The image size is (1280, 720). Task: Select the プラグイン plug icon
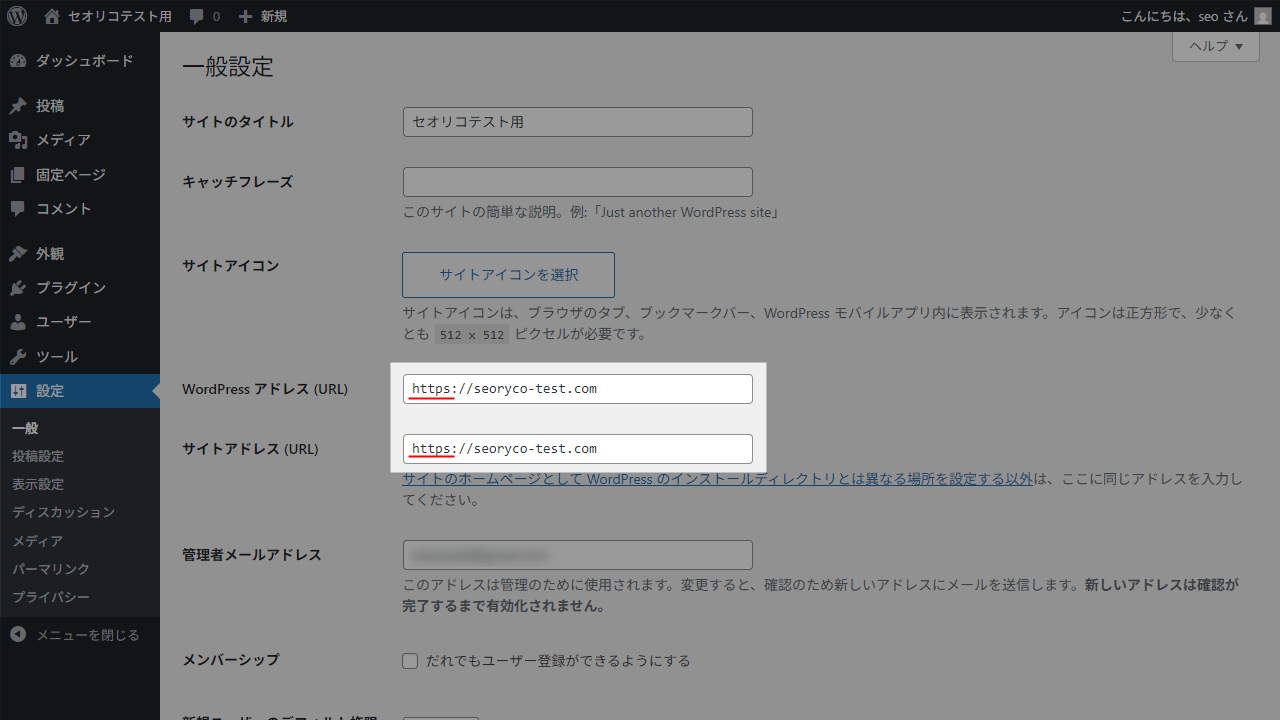coord(18,287)
